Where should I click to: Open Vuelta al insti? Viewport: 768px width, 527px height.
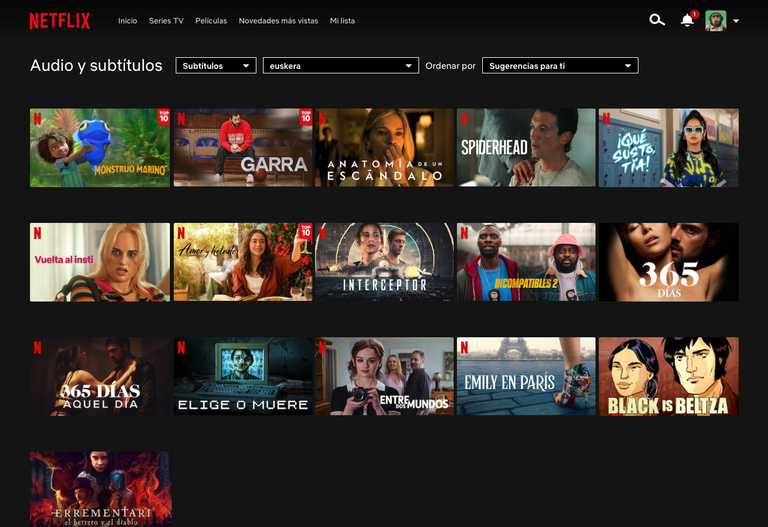(100, 262)
